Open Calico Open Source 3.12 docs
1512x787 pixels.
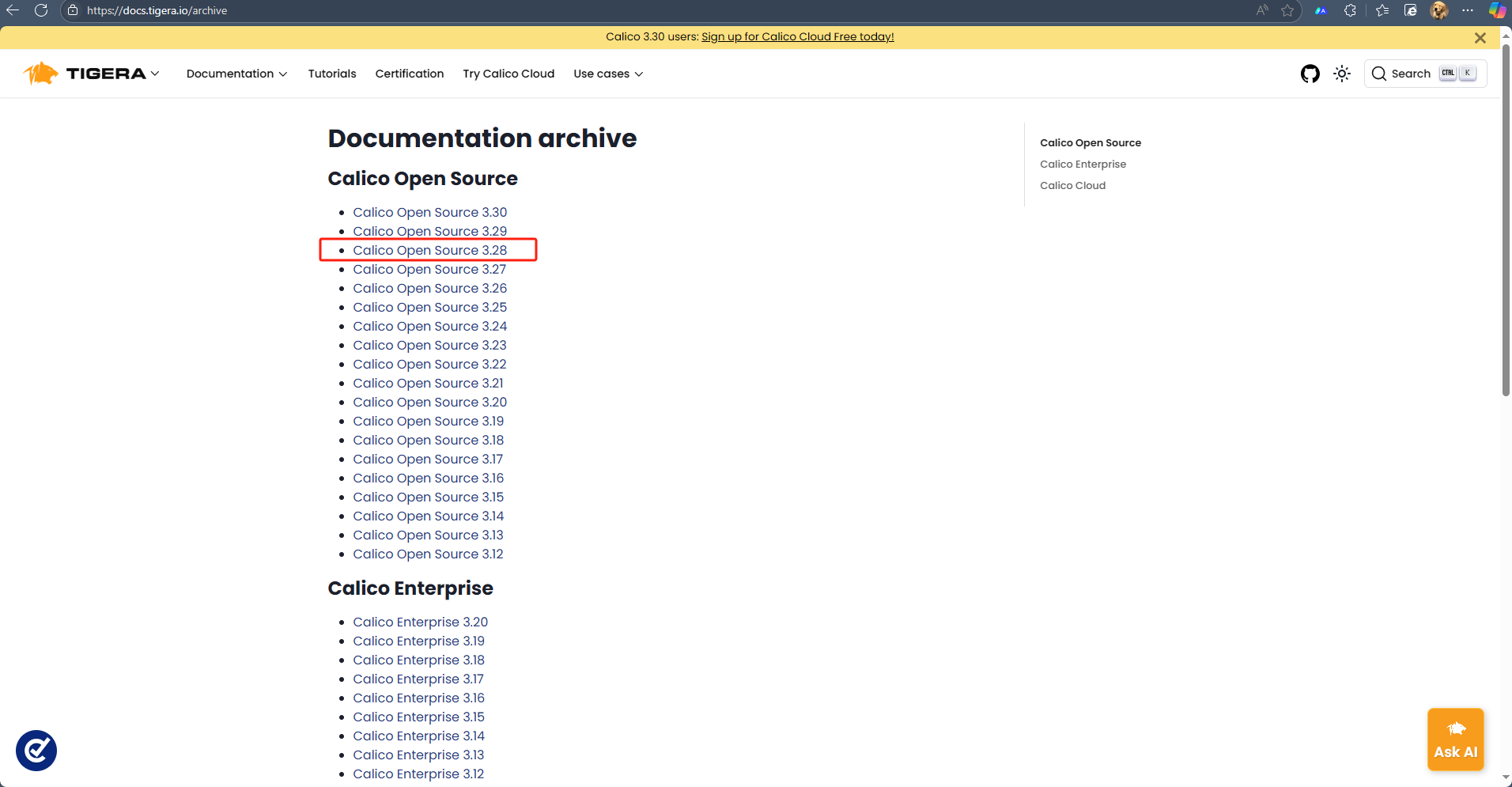(x=428, y=554)
